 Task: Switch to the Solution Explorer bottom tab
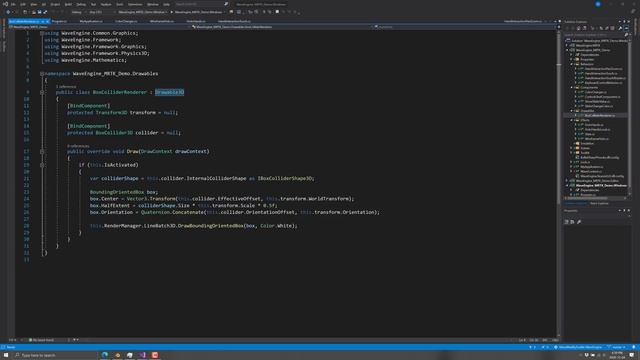(x=576, y=203)
